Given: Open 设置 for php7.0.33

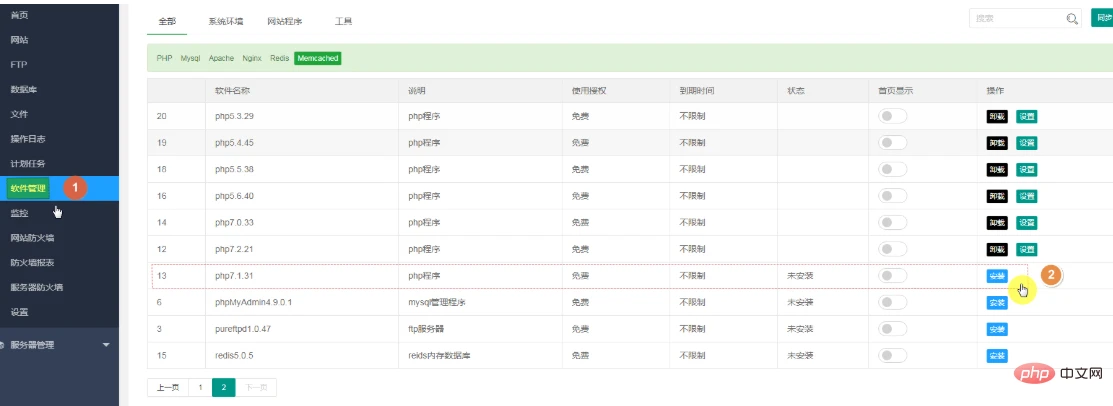Looking at the screenshot, I should [x=1026, y=223].
